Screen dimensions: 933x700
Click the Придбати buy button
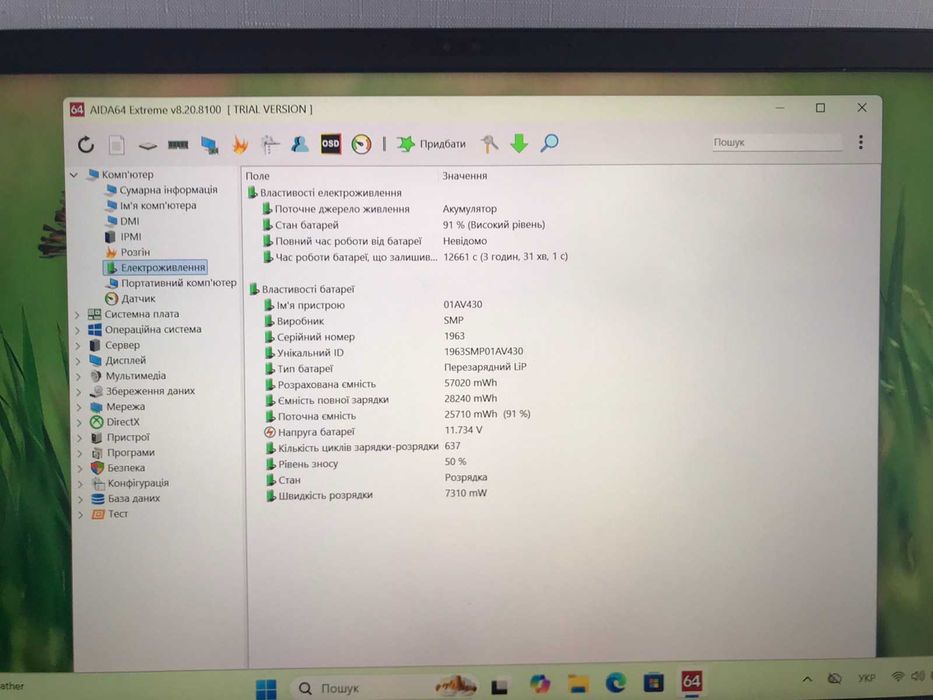coord(431,144)
